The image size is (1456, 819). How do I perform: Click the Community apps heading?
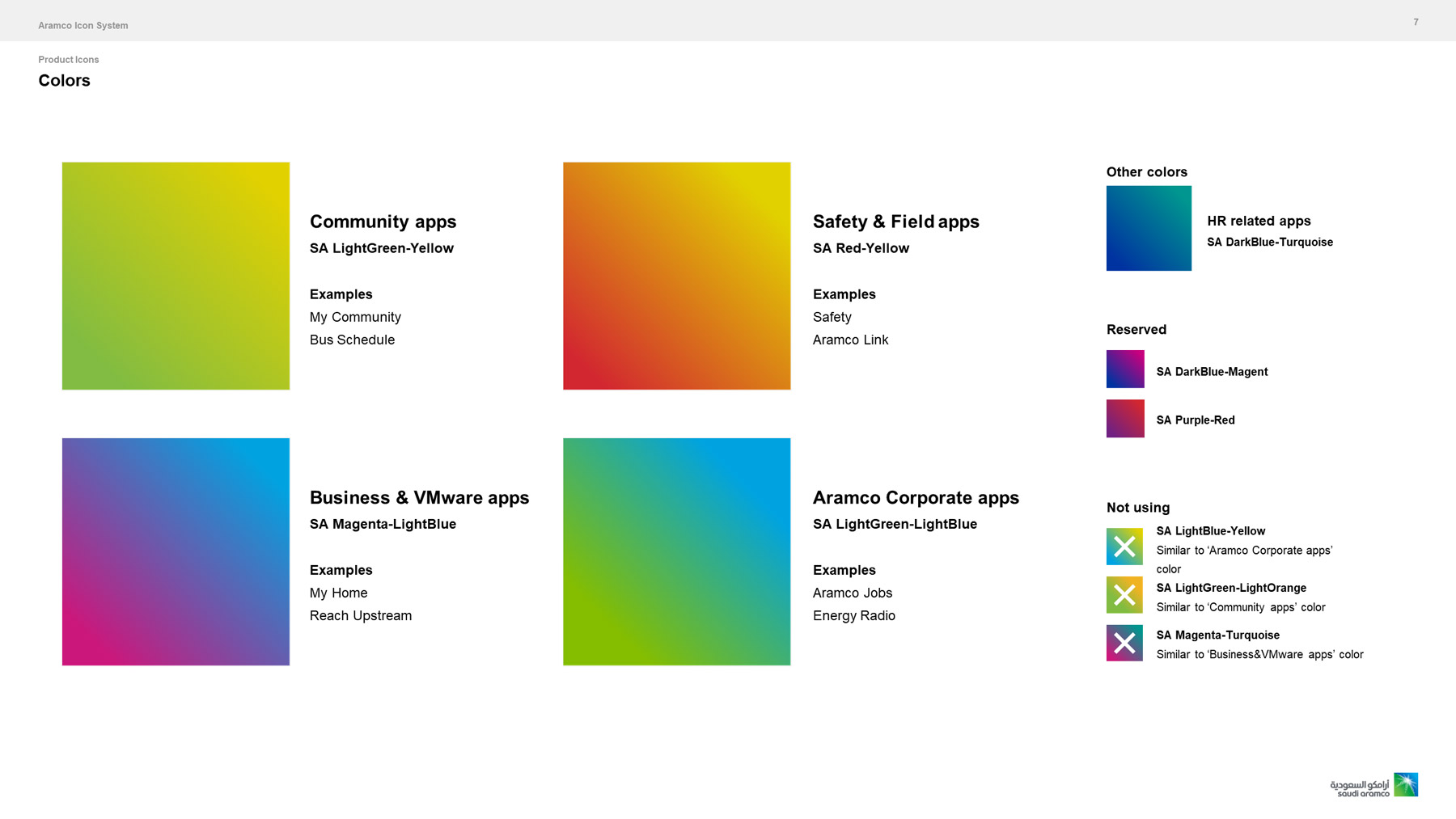click(383, 222)
